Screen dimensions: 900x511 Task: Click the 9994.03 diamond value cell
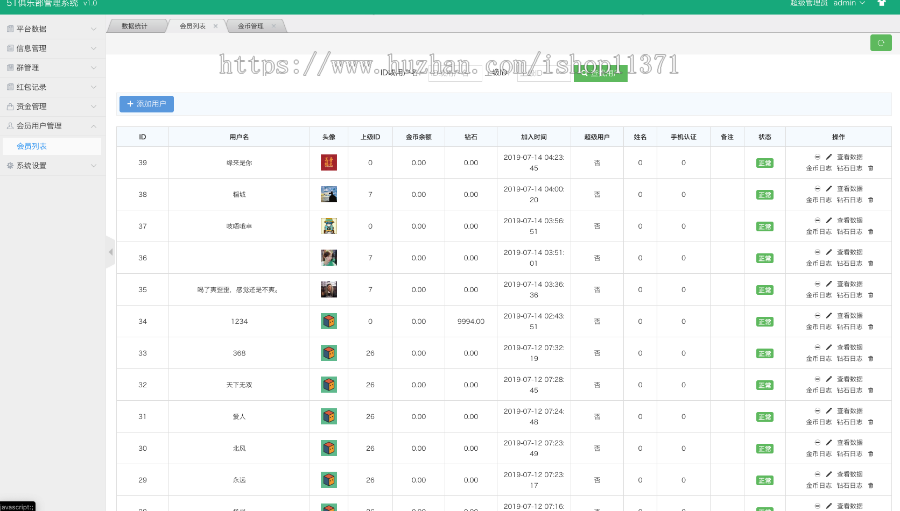[x=471, y=322]
